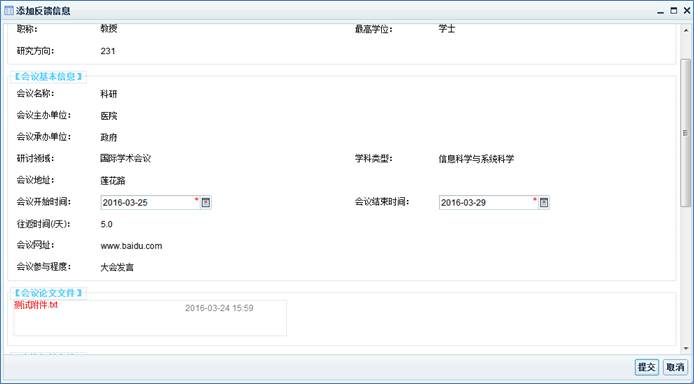
Task: Click the 取消 cancel button
Action: (x=675, y=367)
